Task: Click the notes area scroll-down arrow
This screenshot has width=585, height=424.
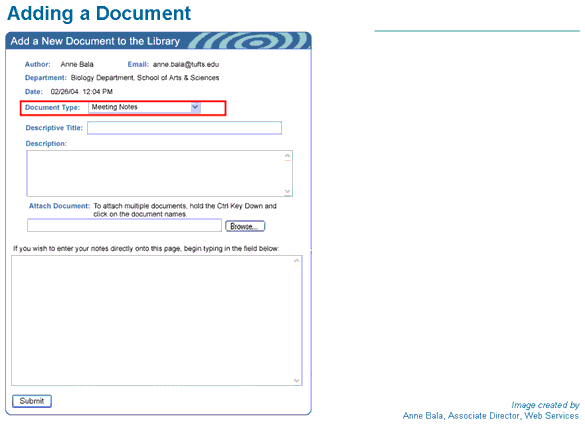Action: click(x=297, y=380)
